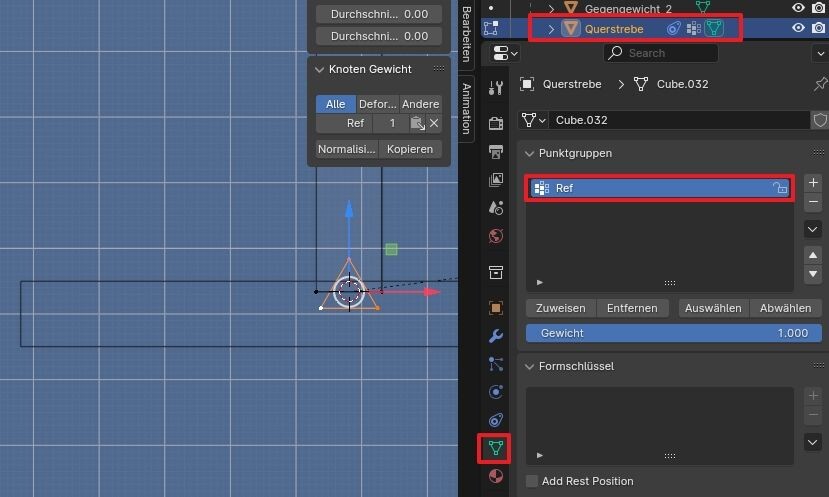Open the Object properties tab
The height and width of the screenshot is (497, 829).
(x=495, y=308)
